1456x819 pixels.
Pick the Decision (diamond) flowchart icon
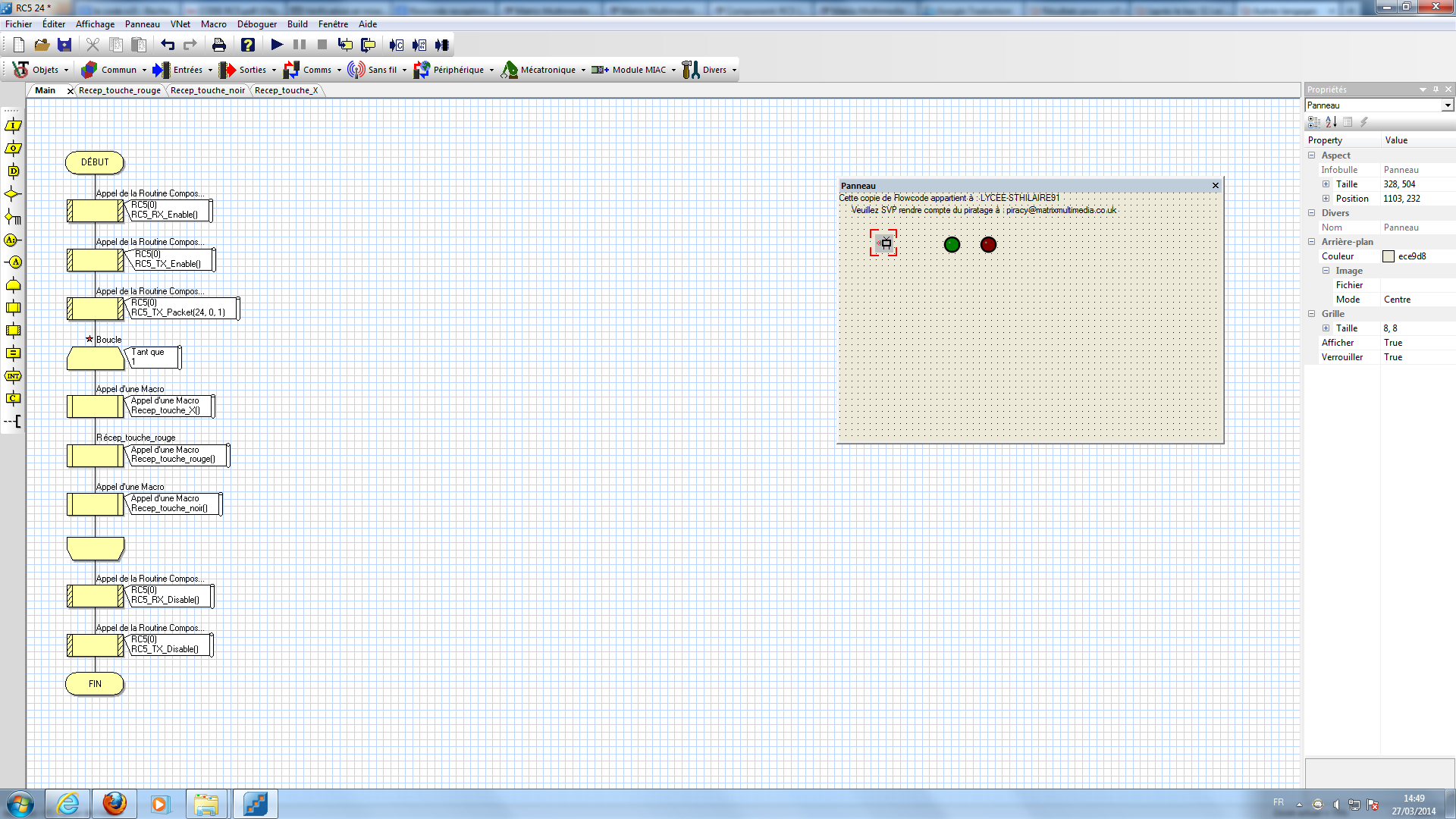pyautogui.click(x=12, y=194)
